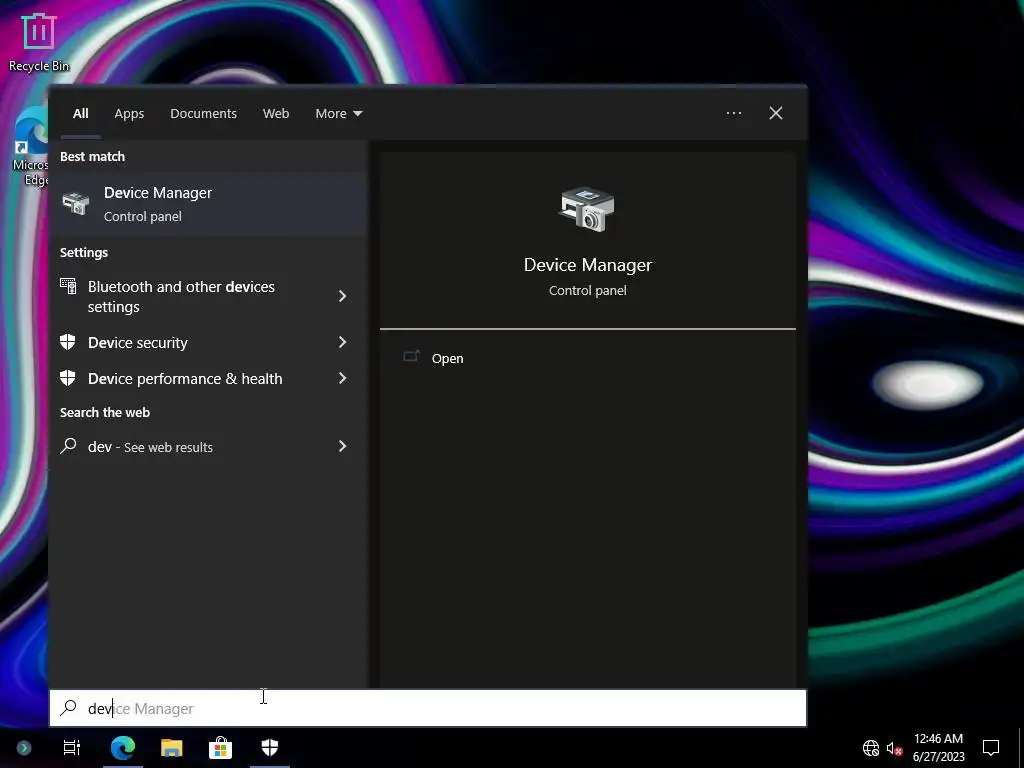Open File Explorer from the taskbar

click(x=172, y=747)
